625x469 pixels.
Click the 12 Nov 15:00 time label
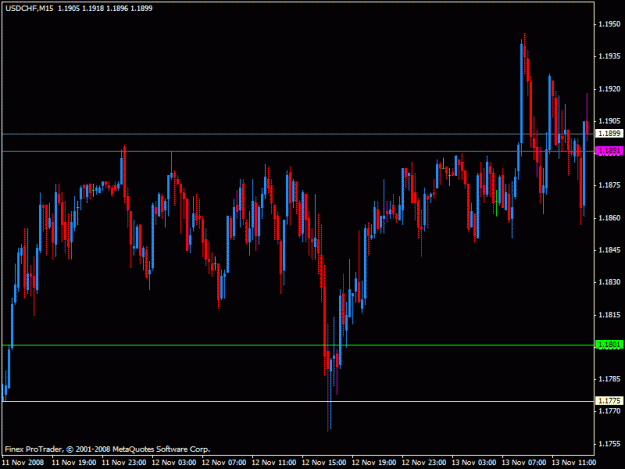click(324, 463)
